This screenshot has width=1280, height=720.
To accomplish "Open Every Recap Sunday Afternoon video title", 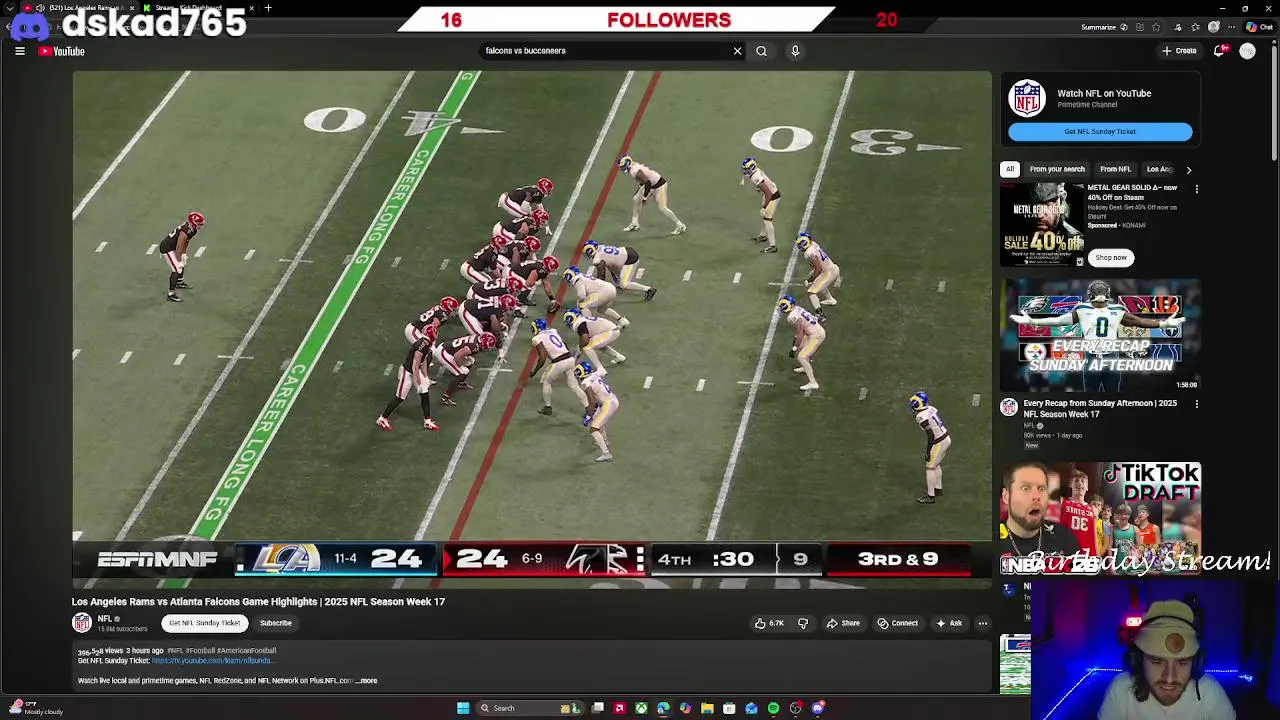I will click(1100, 408).
